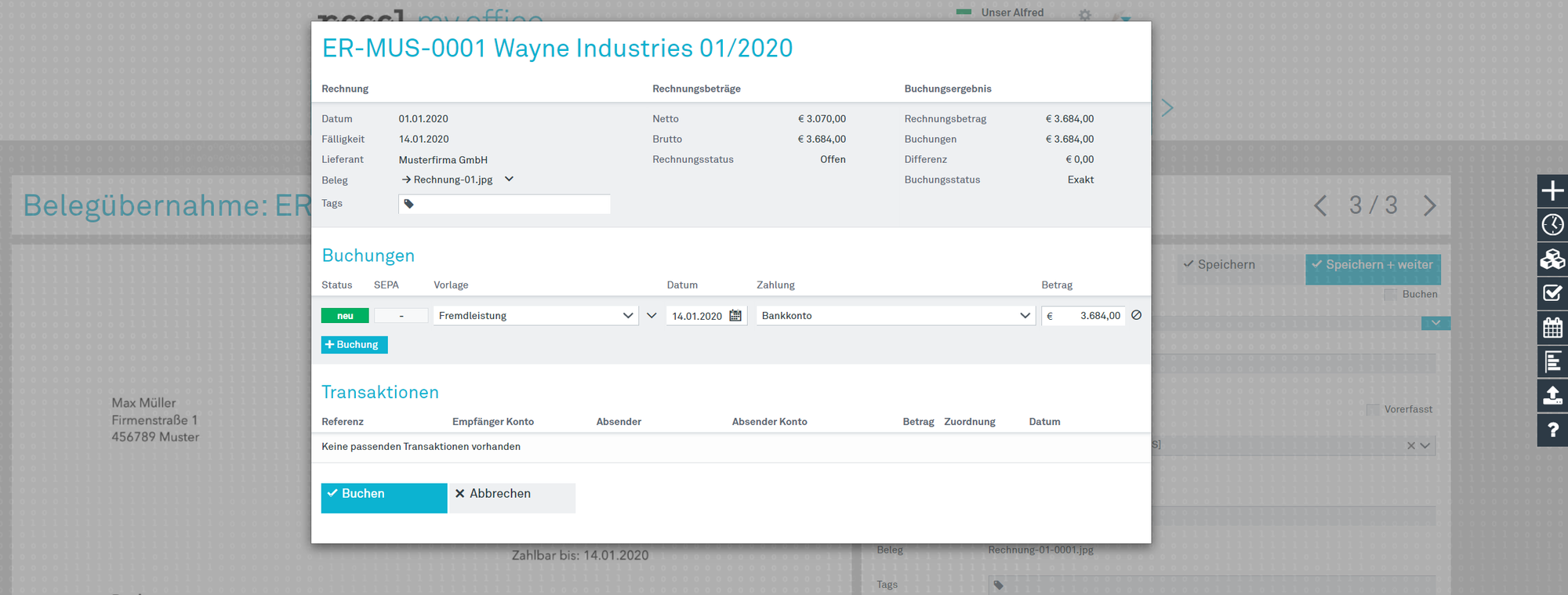Click the Differenz value € 0,00

(x=1080, y=159)
